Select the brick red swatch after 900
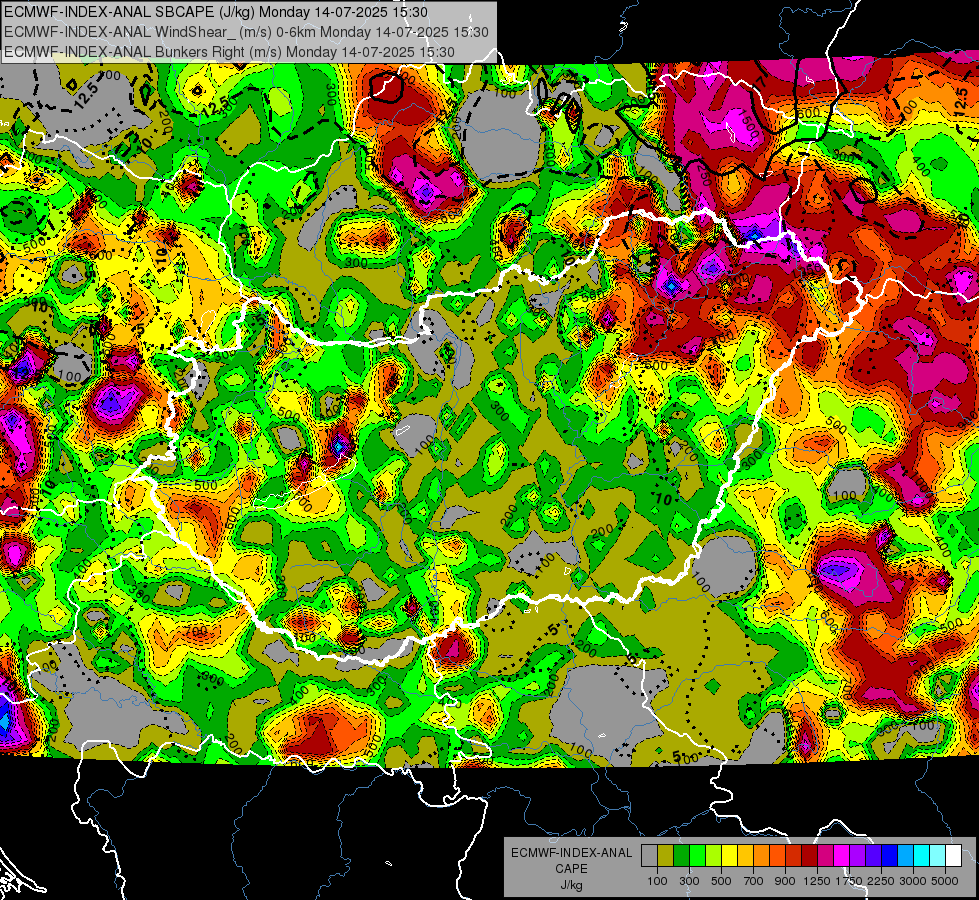Viewport: 979px width, 900px height. point(794,856)
